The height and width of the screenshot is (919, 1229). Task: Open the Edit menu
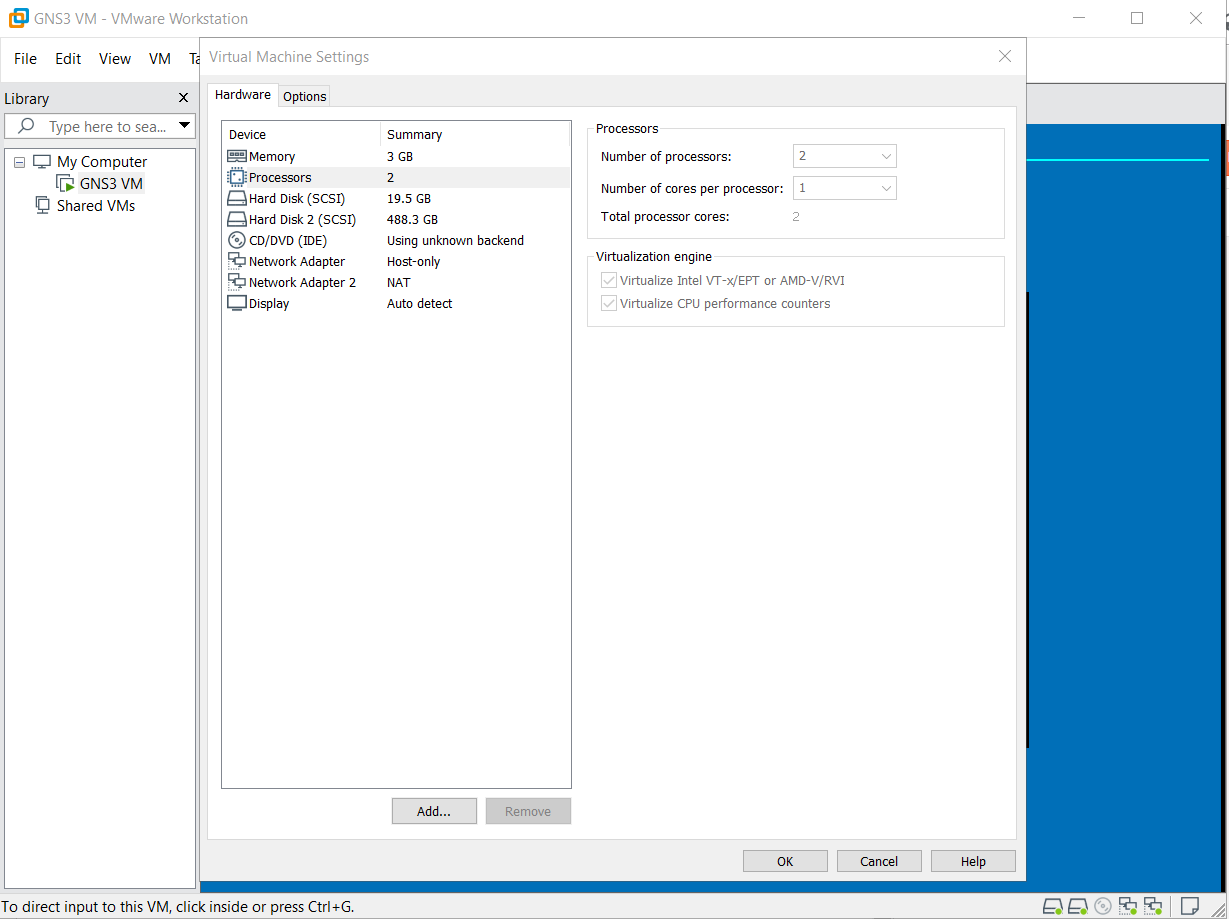coord(68,59)
